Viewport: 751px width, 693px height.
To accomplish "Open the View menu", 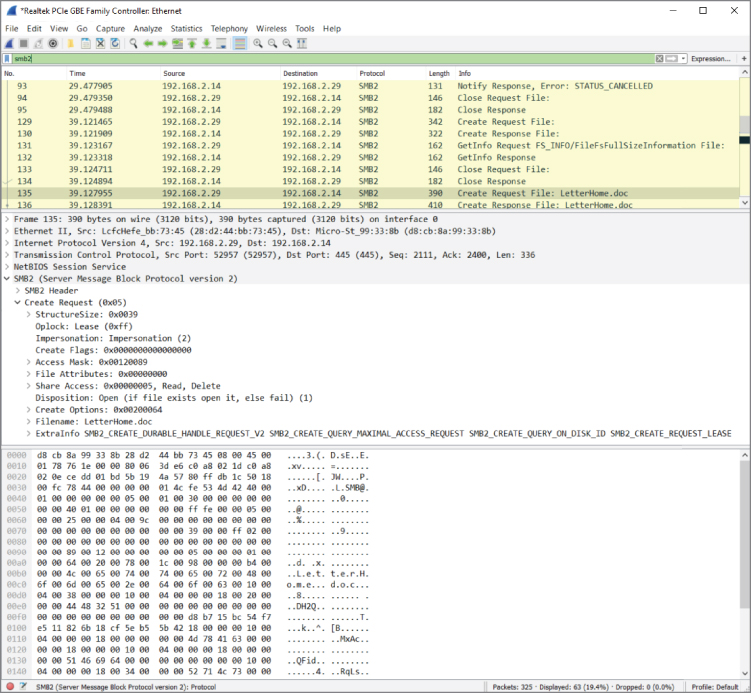I will (x=59, y=29).
